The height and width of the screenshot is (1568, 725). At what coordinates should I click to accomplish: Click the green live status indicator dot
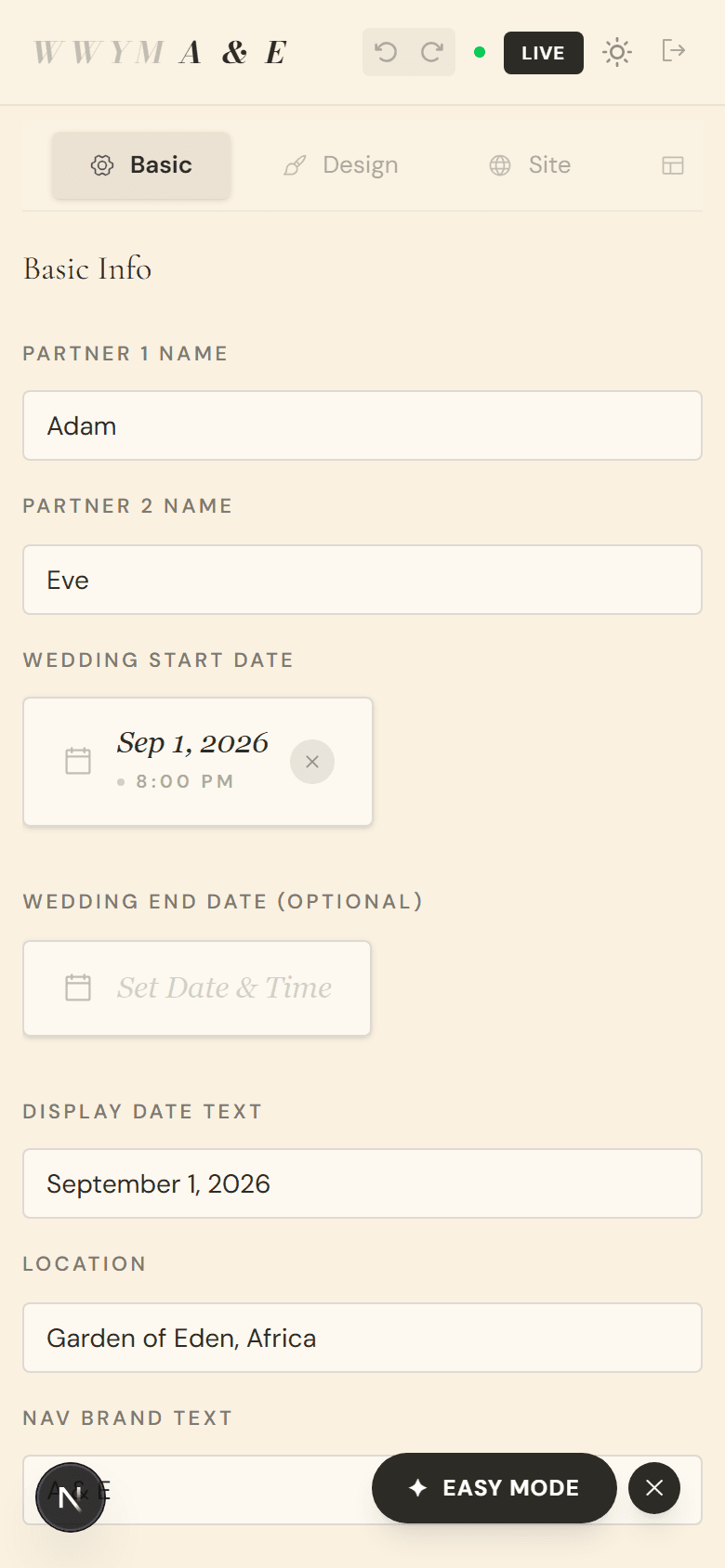click(x=480, y=53)
